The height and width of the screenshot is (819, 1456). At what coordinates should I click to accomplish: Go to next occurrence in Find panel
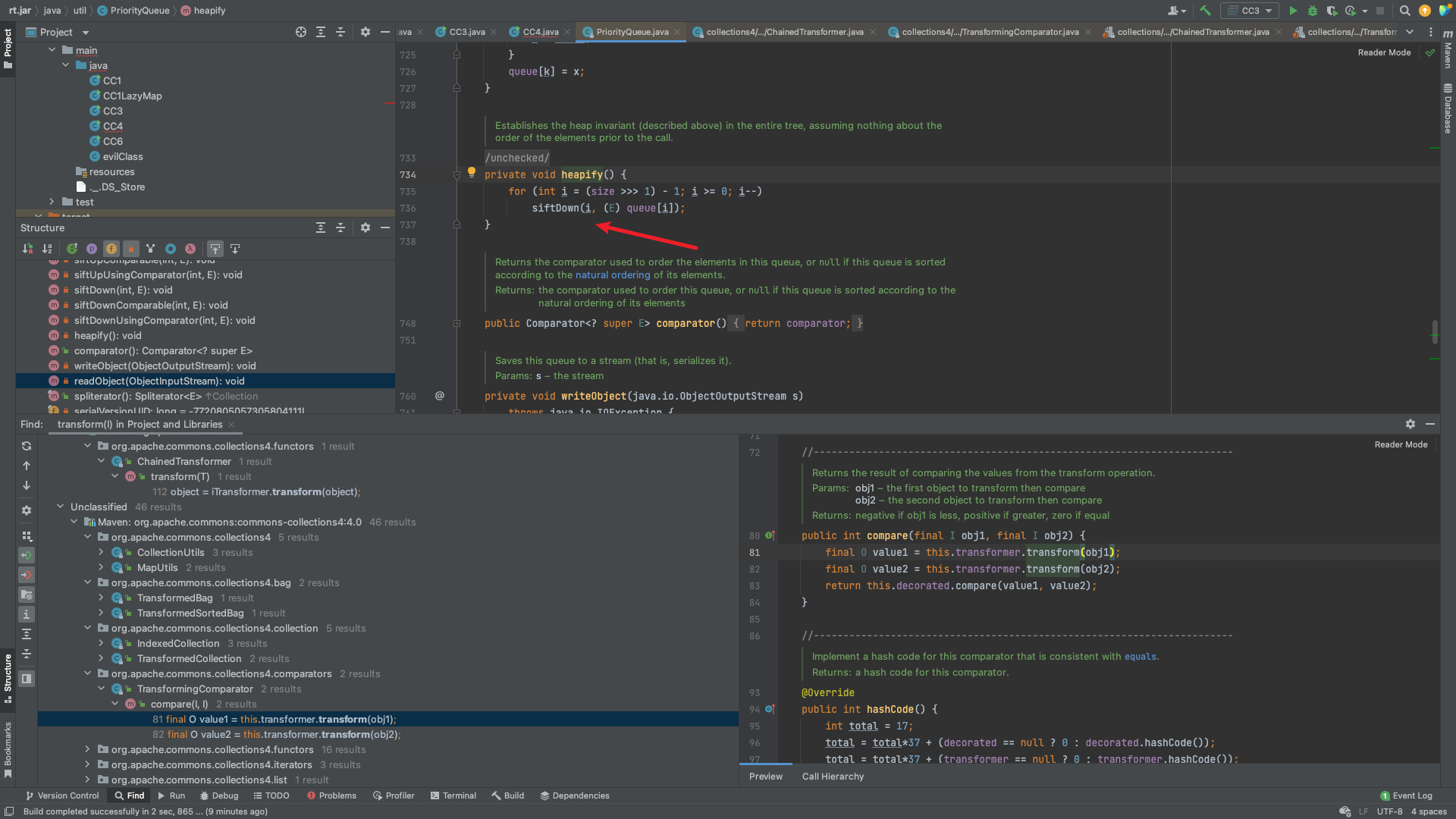click(x=27, y=485)
